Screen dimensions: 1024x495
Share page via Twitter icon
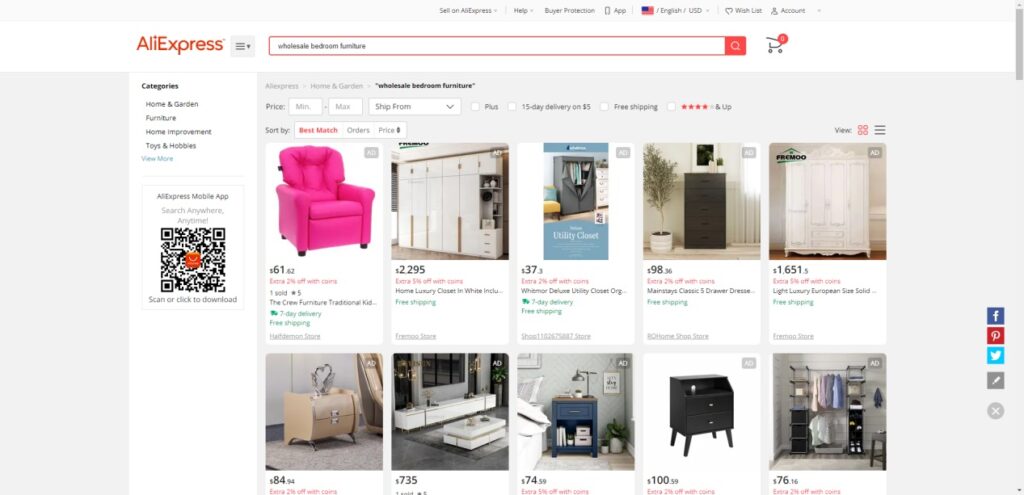[995, 355]
